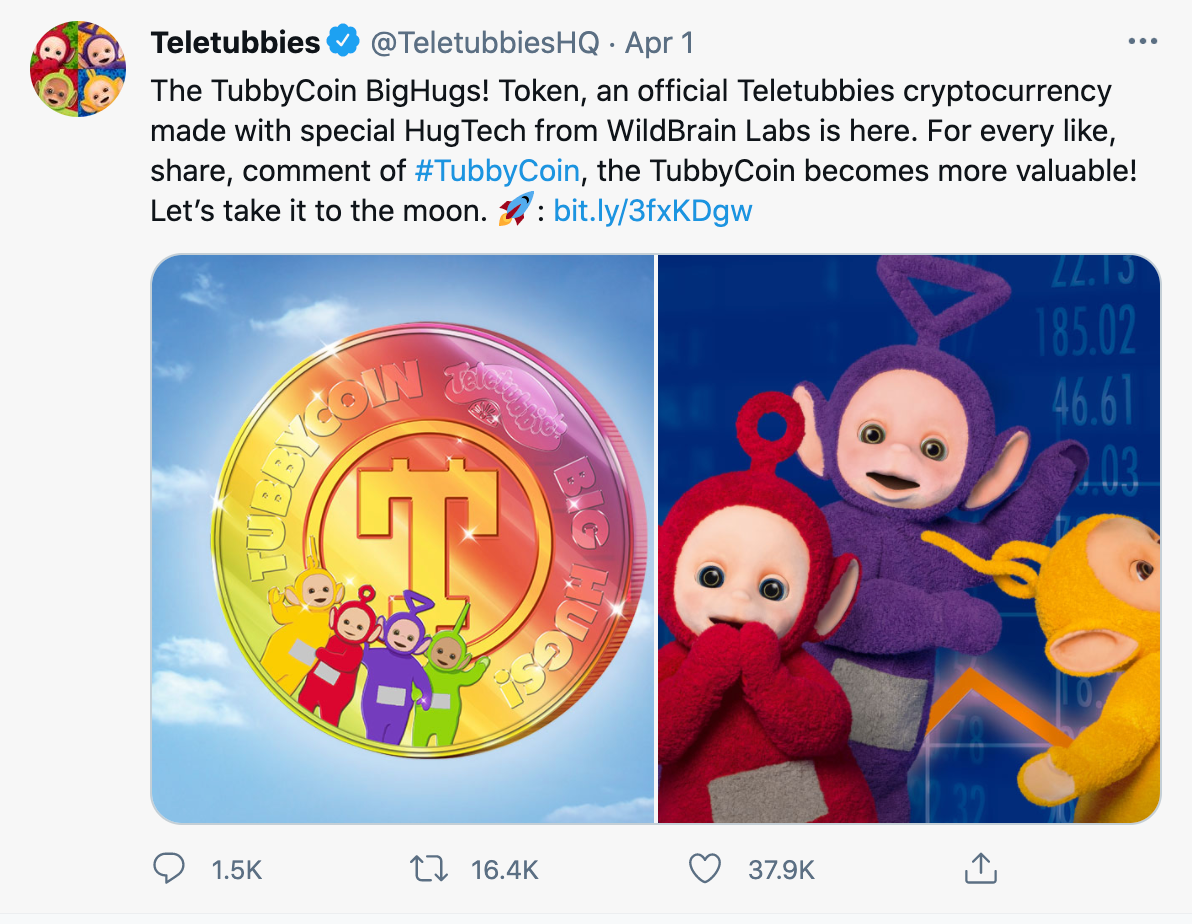View the Teletubbies characters photo
This screenshot has height=924, width=1192.
click(908, 538)
